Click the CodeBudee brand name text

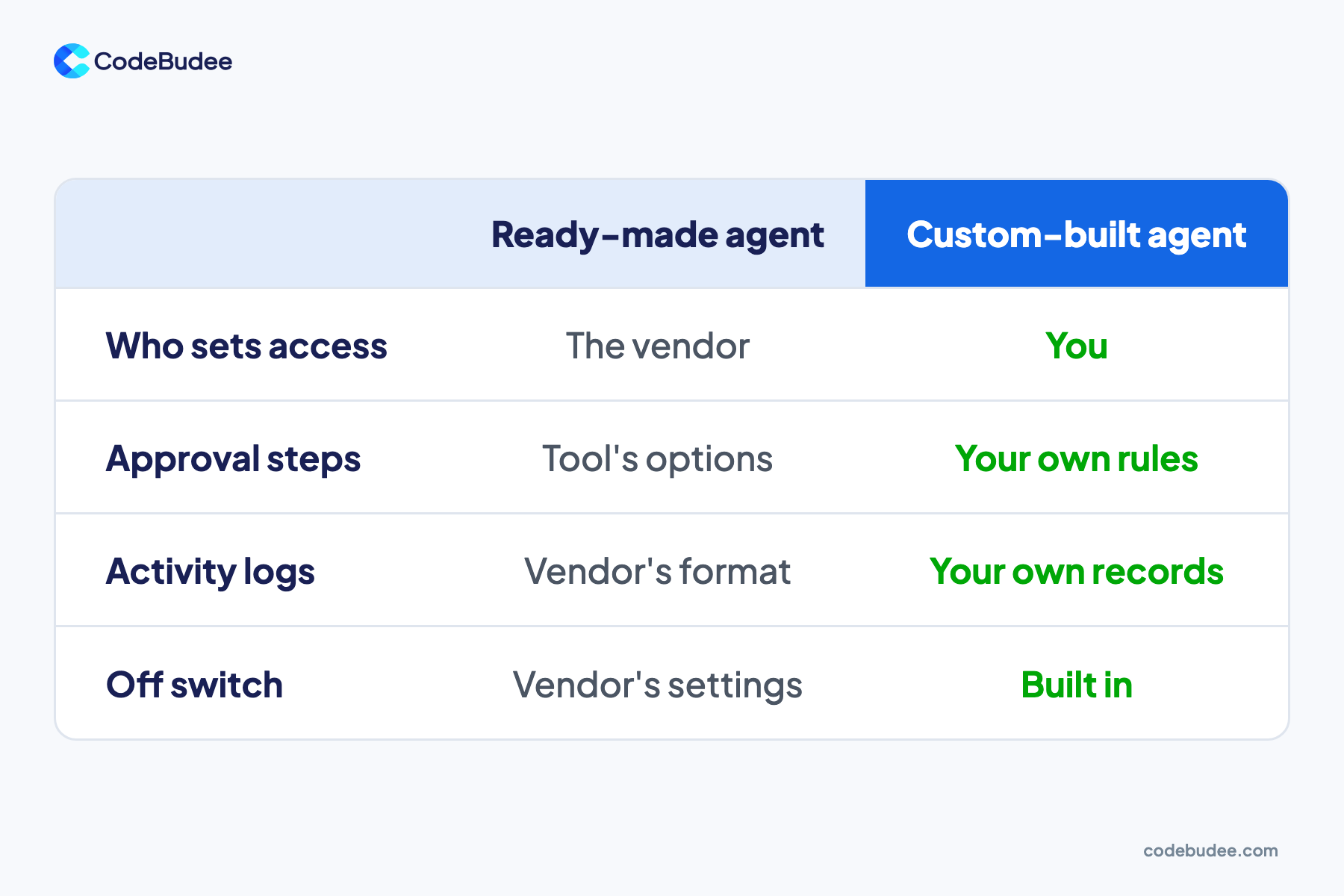(163, 61)
